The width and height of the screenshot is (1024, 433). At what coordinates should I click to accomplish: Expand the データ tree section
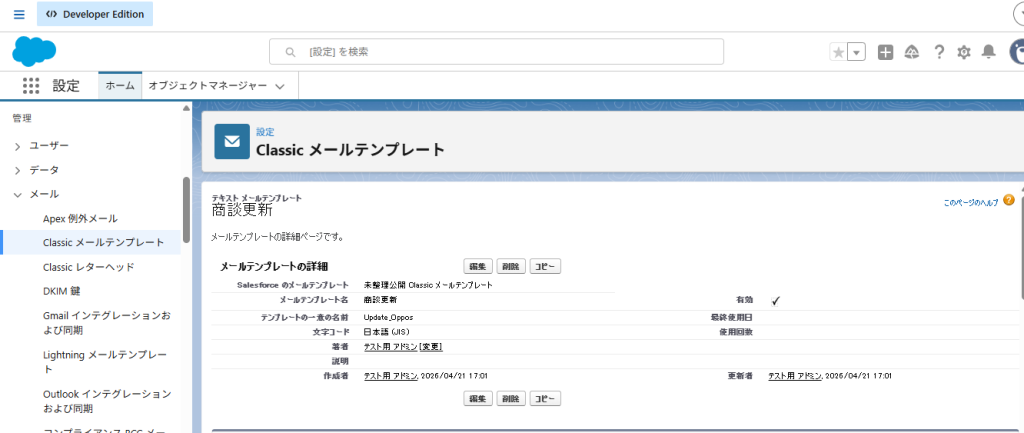coord(18,170)
